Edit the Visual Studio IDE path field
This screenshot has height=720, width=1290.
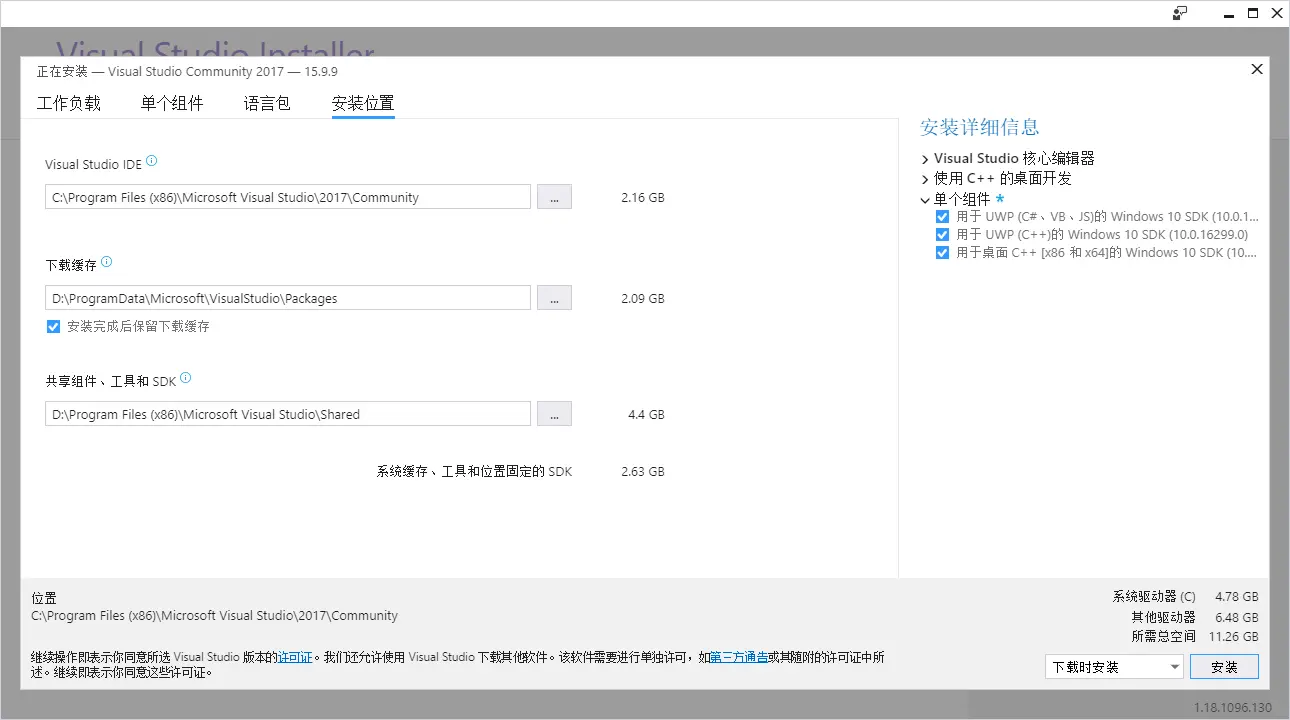[x=288, y=197]
